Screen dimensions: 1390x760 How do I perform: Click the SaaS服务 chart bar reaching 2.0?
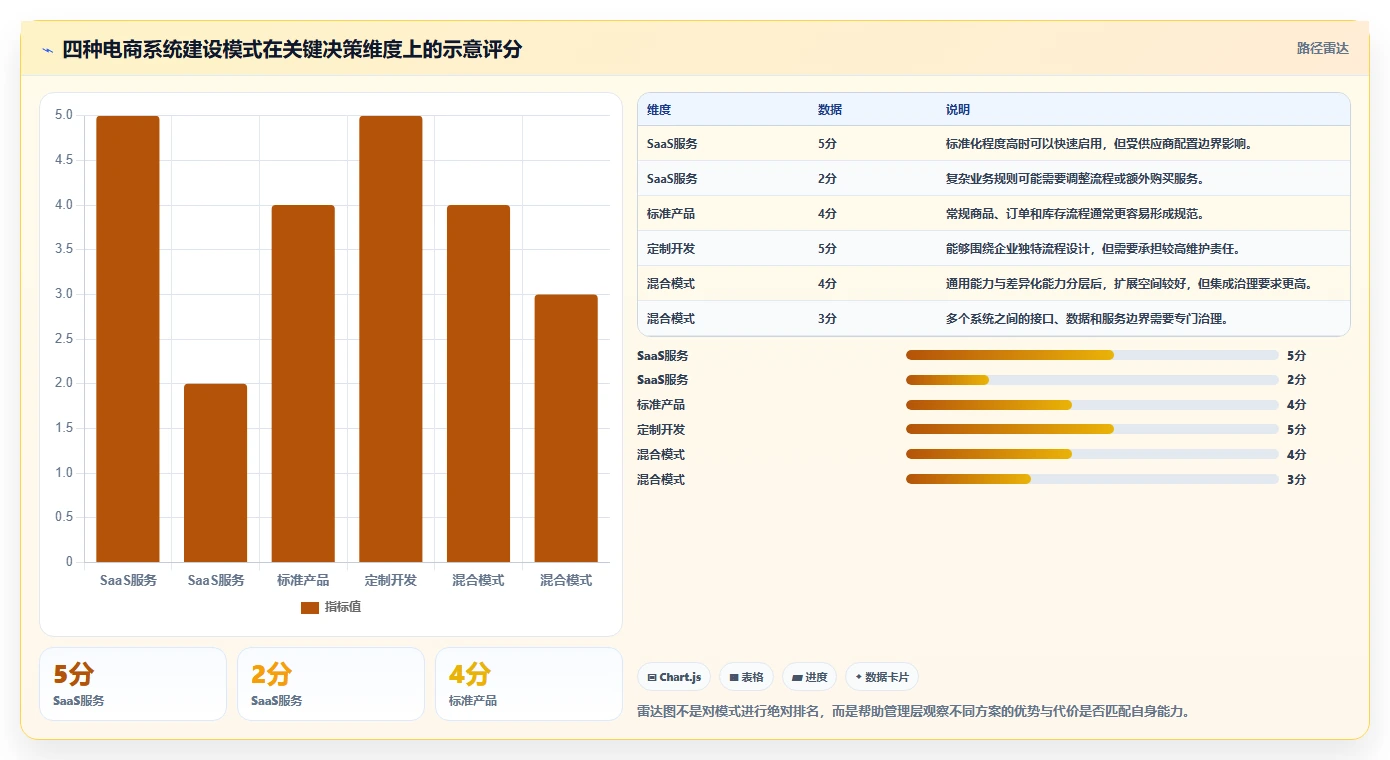(215, 473)
